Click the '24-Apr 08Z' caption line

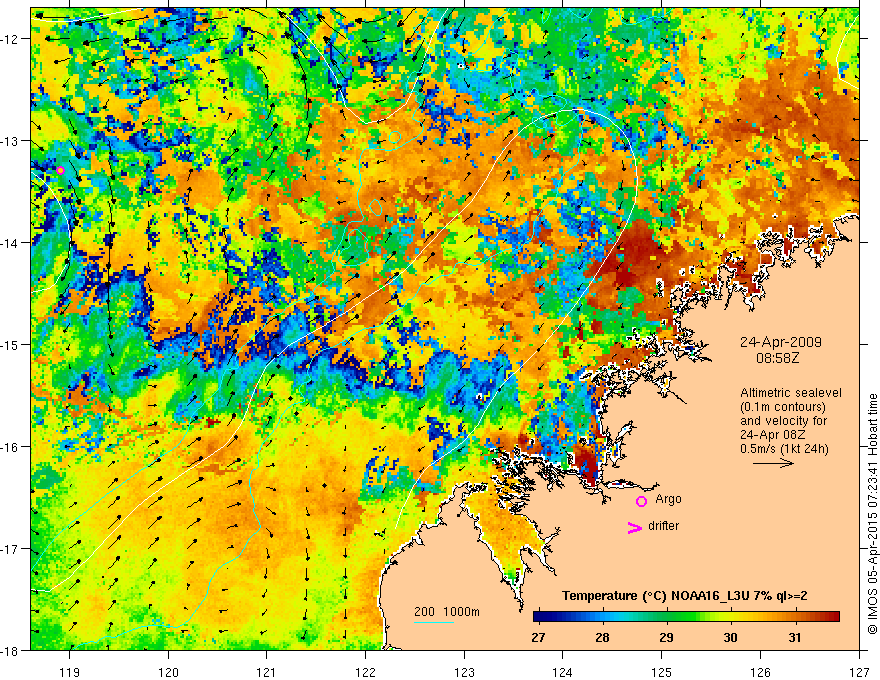click(x=773, y=435)
